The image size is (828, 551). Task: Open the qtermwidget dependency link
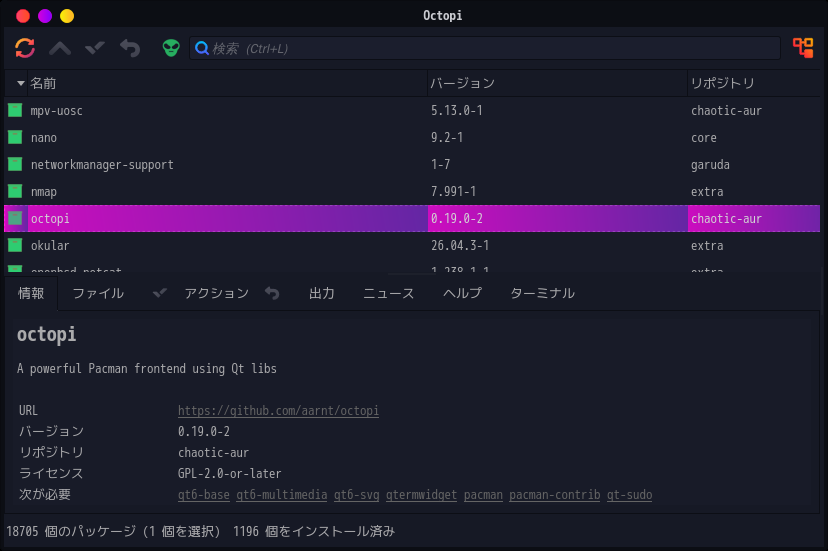point(421,495)
